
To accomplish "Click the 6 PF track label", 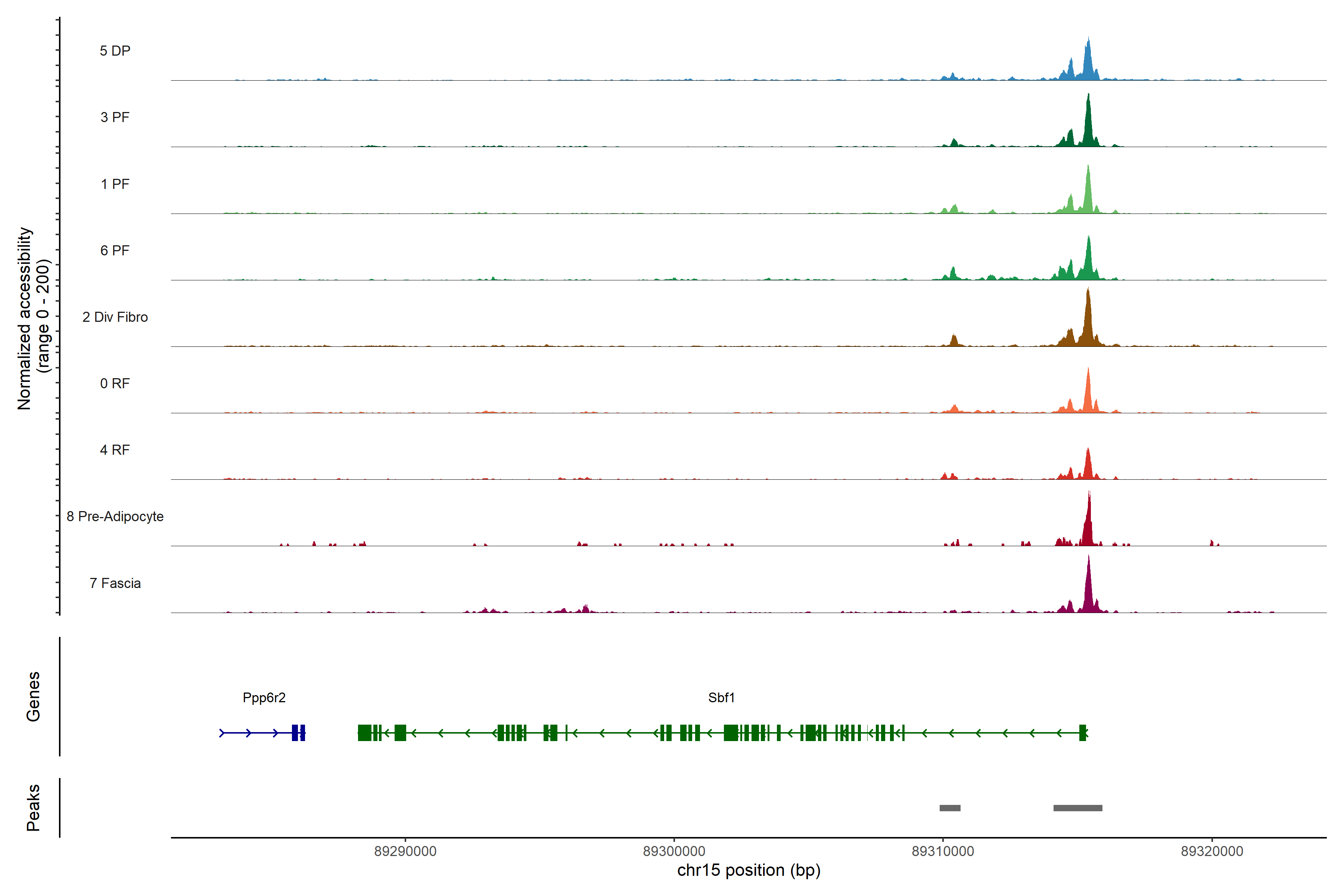I will click(115, 250).
